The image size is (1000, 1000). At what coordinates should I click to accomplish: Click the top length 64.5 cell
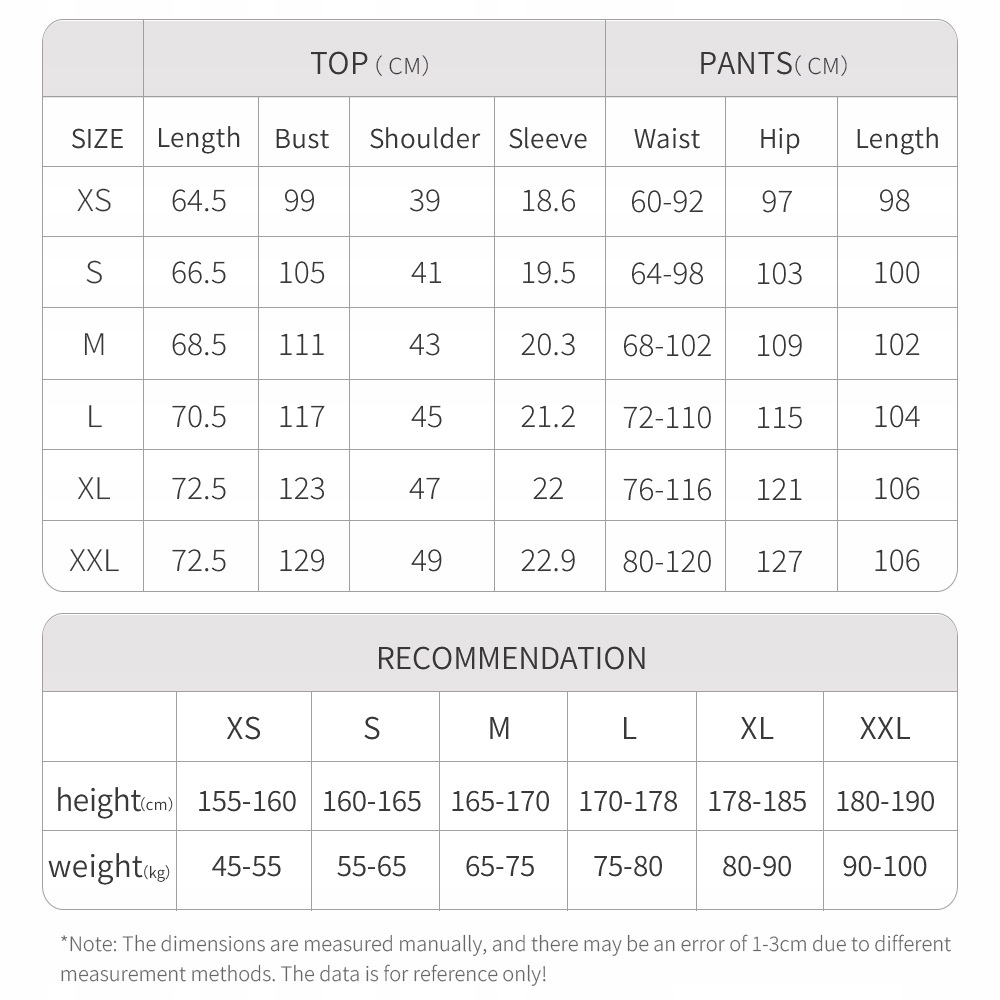pyautogui.click(x=199, y=201)
